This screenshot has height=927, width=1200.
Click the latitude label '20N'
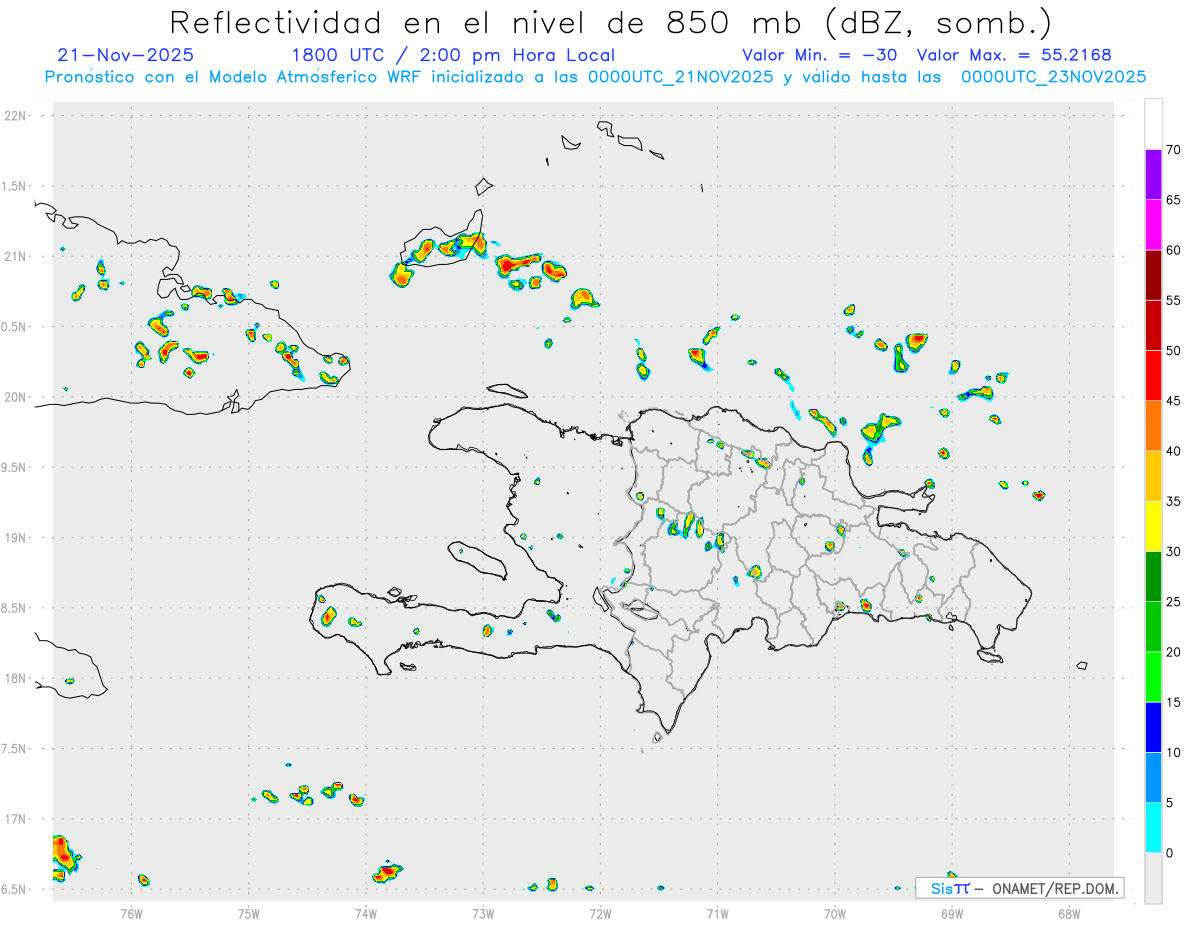pyautogui.click(x=16, y=397)
